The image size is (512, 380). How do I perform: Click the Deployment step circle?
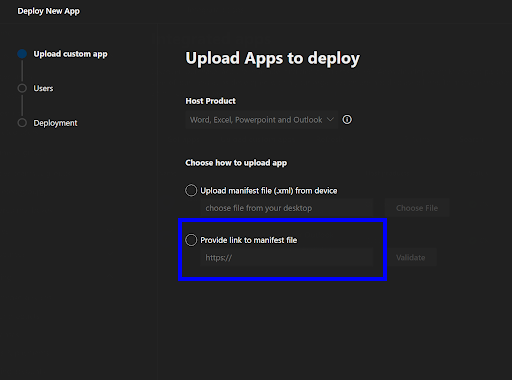pos(22,123)
